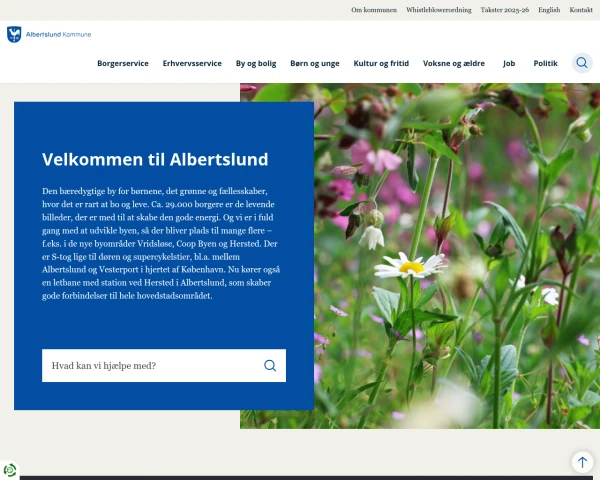The width and height of the screenshot is (600, 480).
Task: Open the header search magnifier icon
Action: (x=582, y=63)
